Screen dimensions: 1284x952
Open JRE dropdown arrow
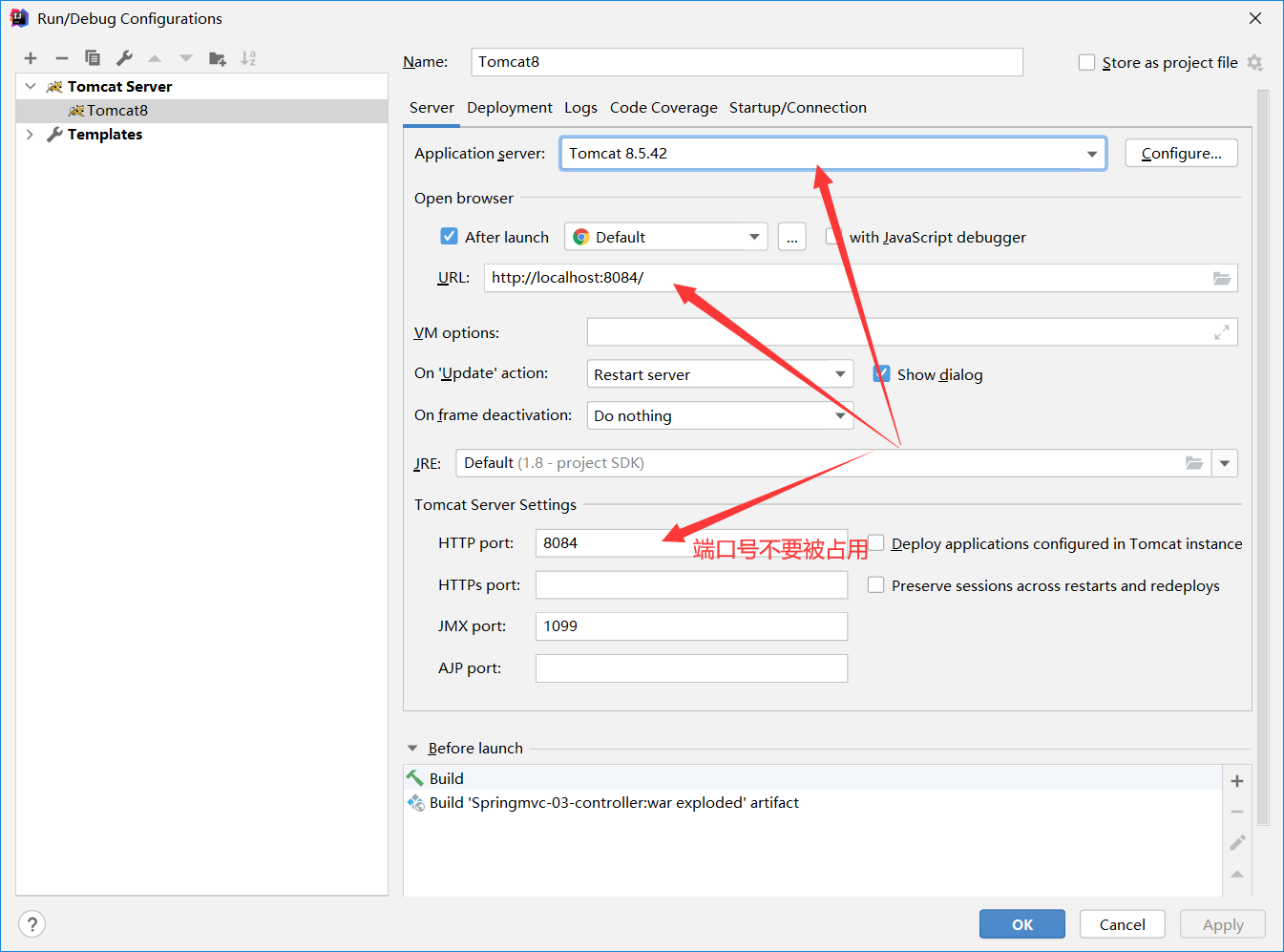coord(1225,463)
